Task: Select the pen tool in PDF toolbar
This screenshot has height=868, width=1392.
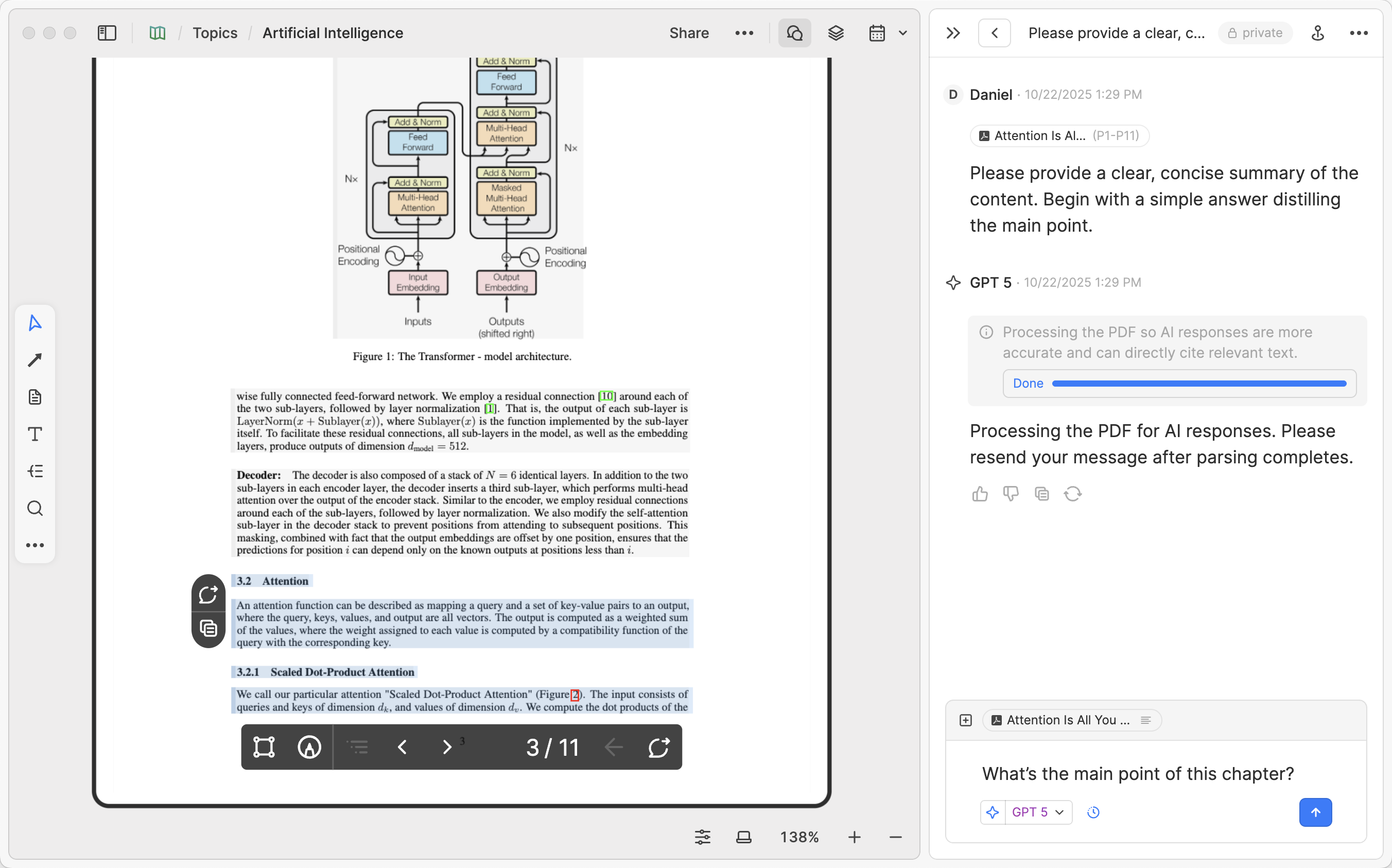Action: pyautogui.click(x=309, y=747)
